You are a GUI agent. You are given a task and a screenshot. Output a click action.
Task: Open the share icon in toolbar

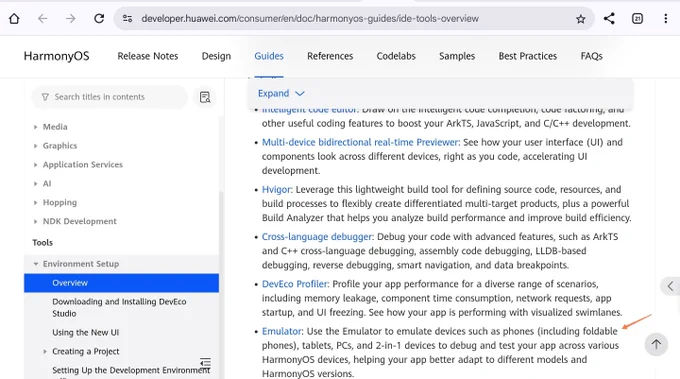609,19
